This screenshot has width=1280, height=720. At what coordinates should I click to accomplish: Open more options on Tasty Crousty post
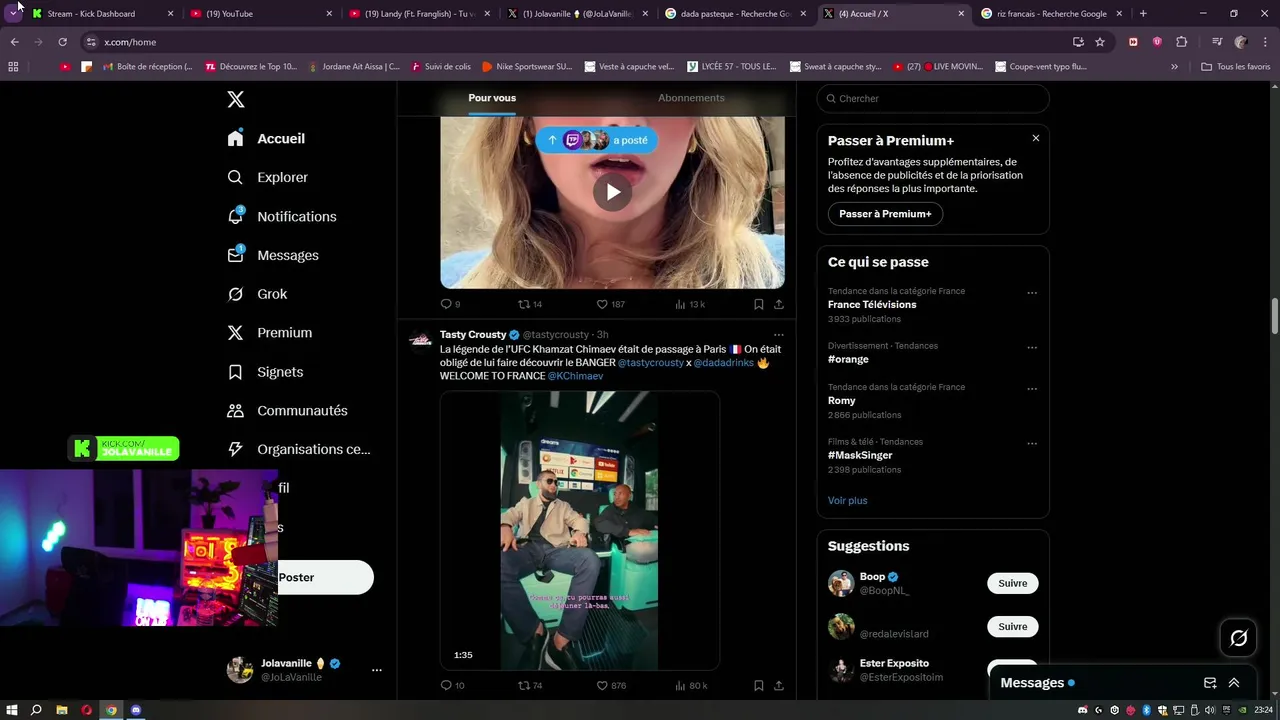coord(779,335)
